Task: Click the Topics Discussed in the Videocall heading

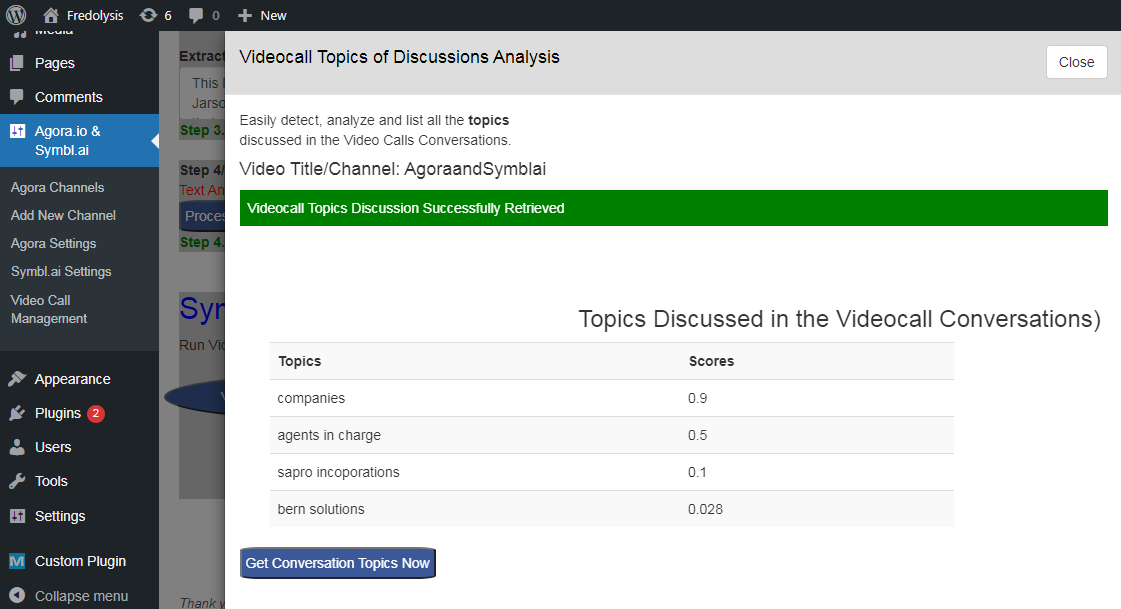Action: (839, 319)
